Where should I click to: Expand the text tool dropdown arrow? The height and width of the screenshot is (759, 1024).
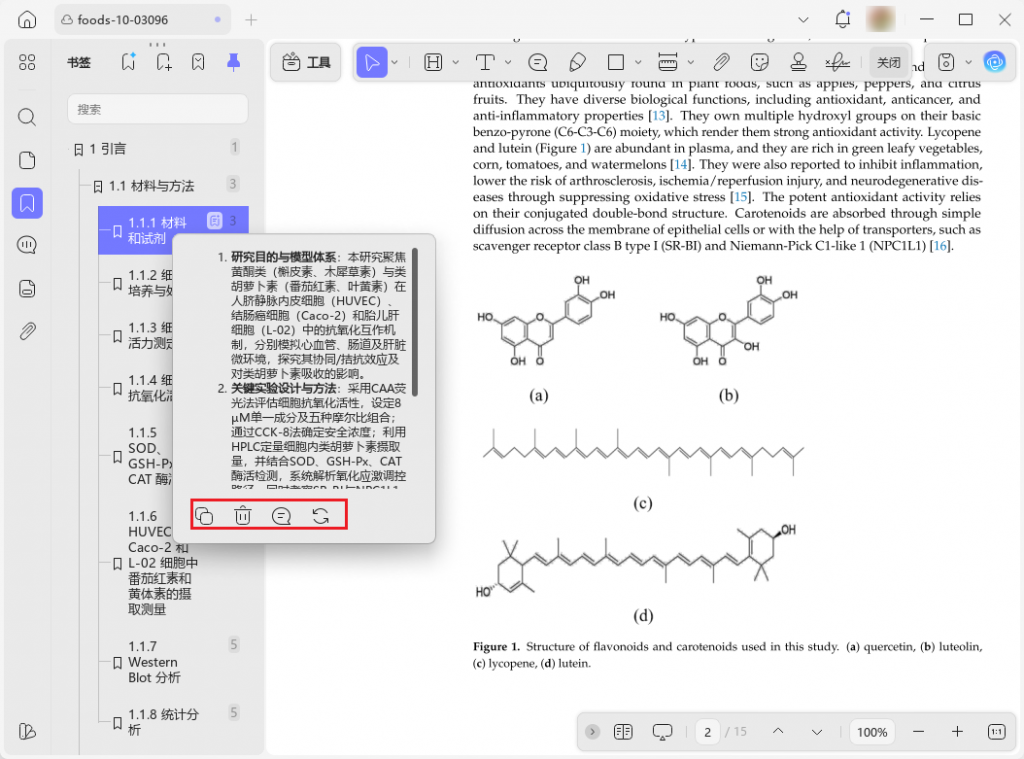[x=507, y=62]
